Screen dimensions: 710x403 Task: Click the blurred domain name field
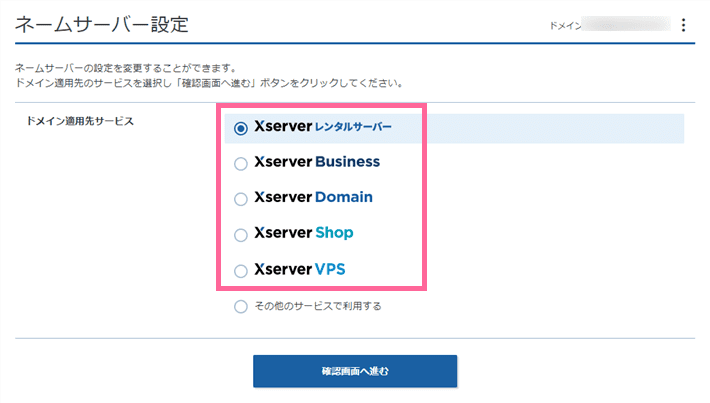pyautogui.click(x=626, y=24)
